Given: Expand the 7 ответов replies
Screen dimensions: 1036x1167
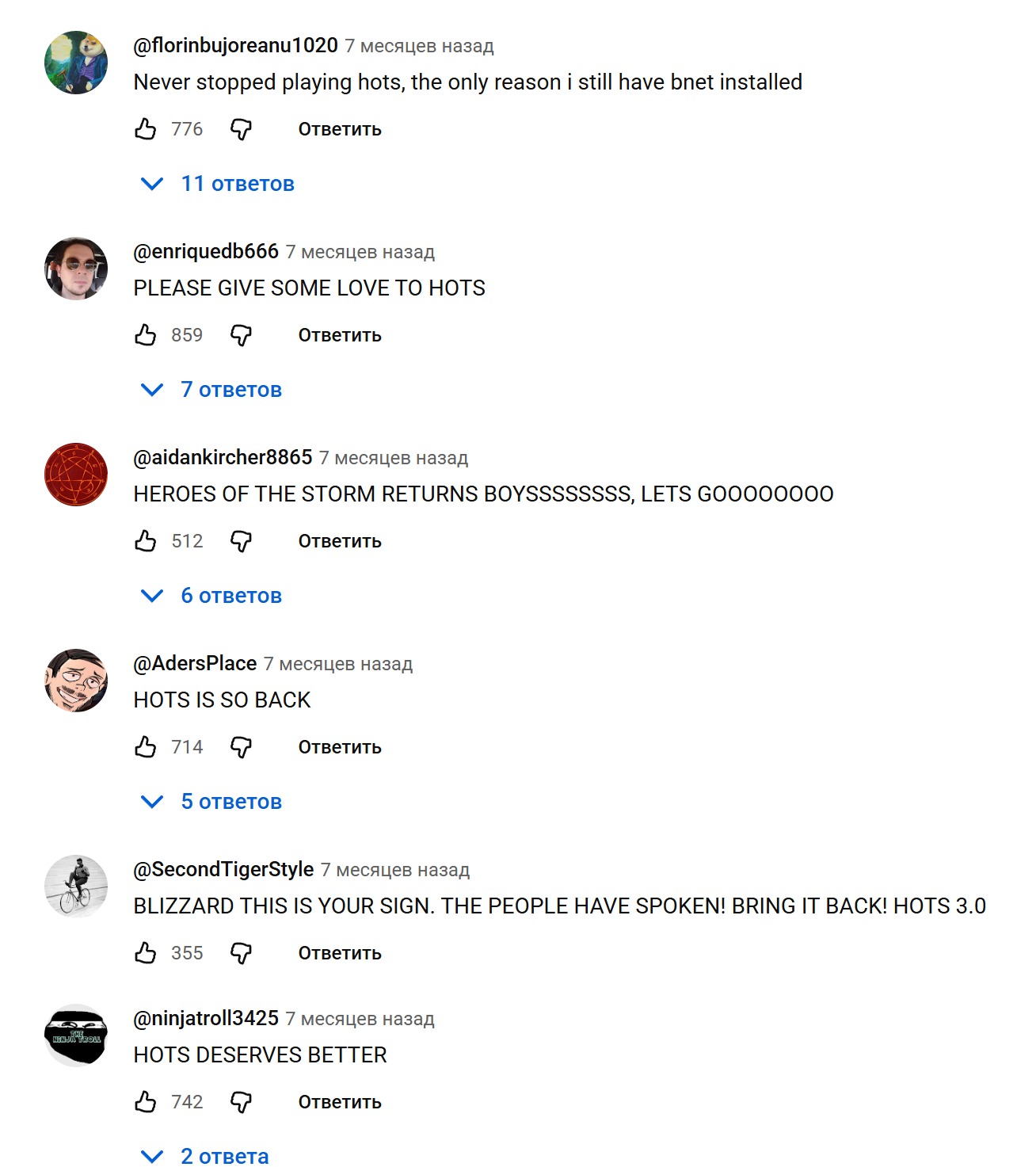Looking at the screenshot, I should click(211, 390).
